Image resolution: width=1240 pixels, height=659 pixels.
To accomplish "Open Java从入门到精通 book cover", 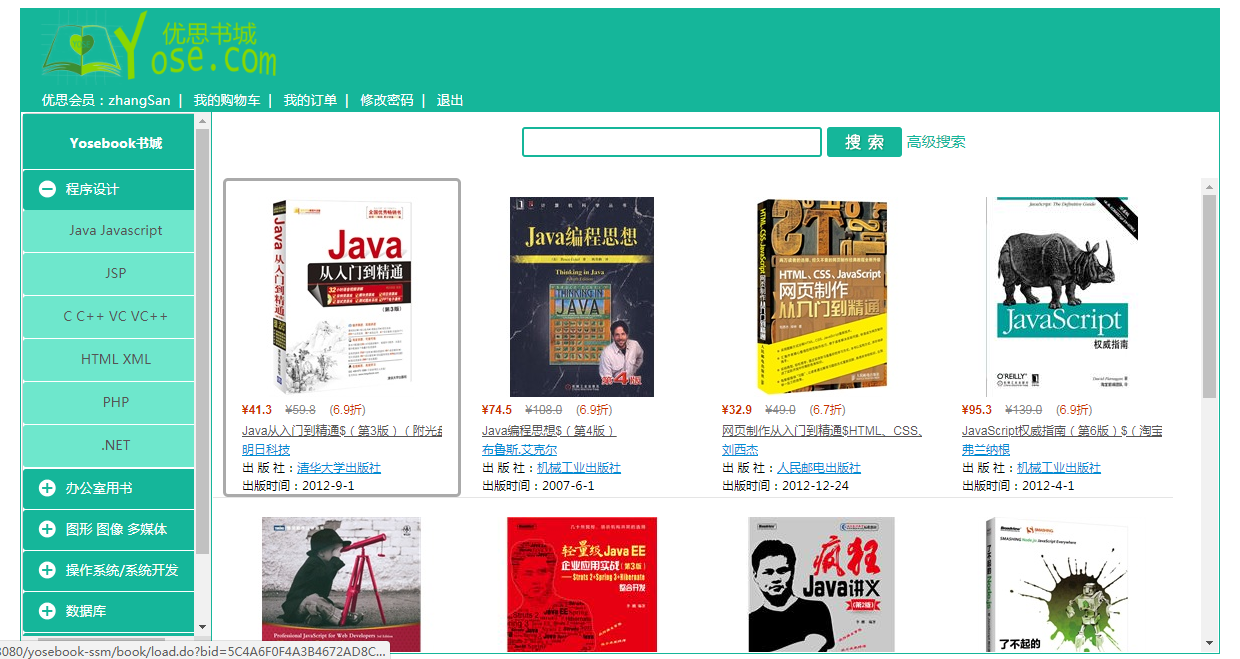I will pos(341,297).
